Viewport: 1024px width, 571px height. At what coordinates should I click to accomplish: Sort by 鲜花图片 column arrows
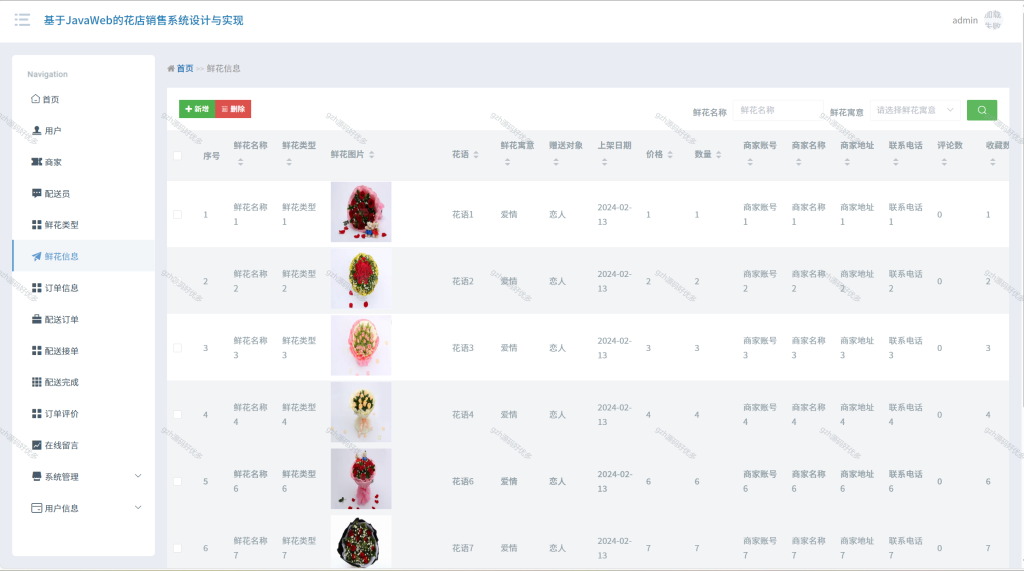pyautogui.click(x=372, y=155)
